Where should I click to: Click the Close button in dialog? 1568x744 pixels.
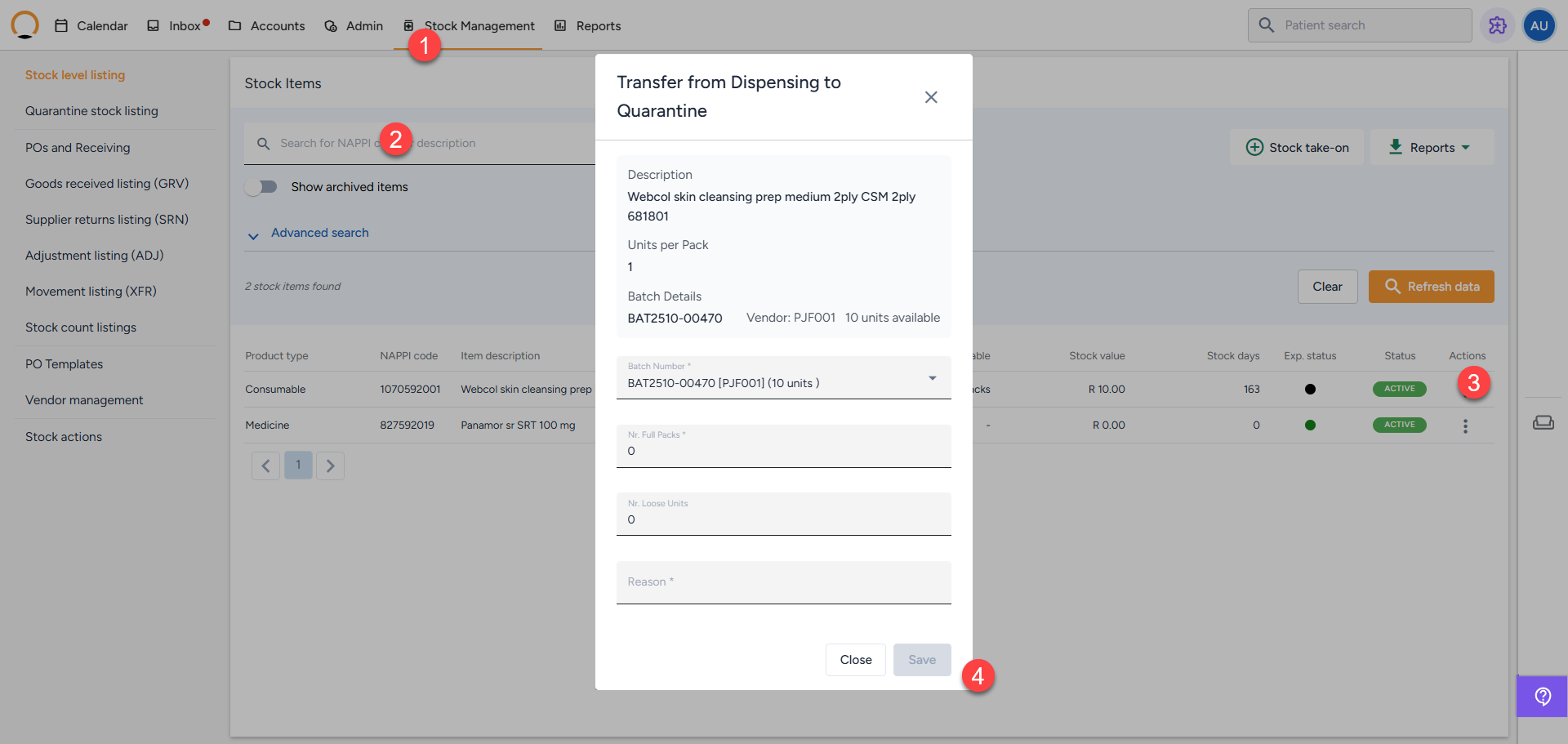[x=855, y=660]
